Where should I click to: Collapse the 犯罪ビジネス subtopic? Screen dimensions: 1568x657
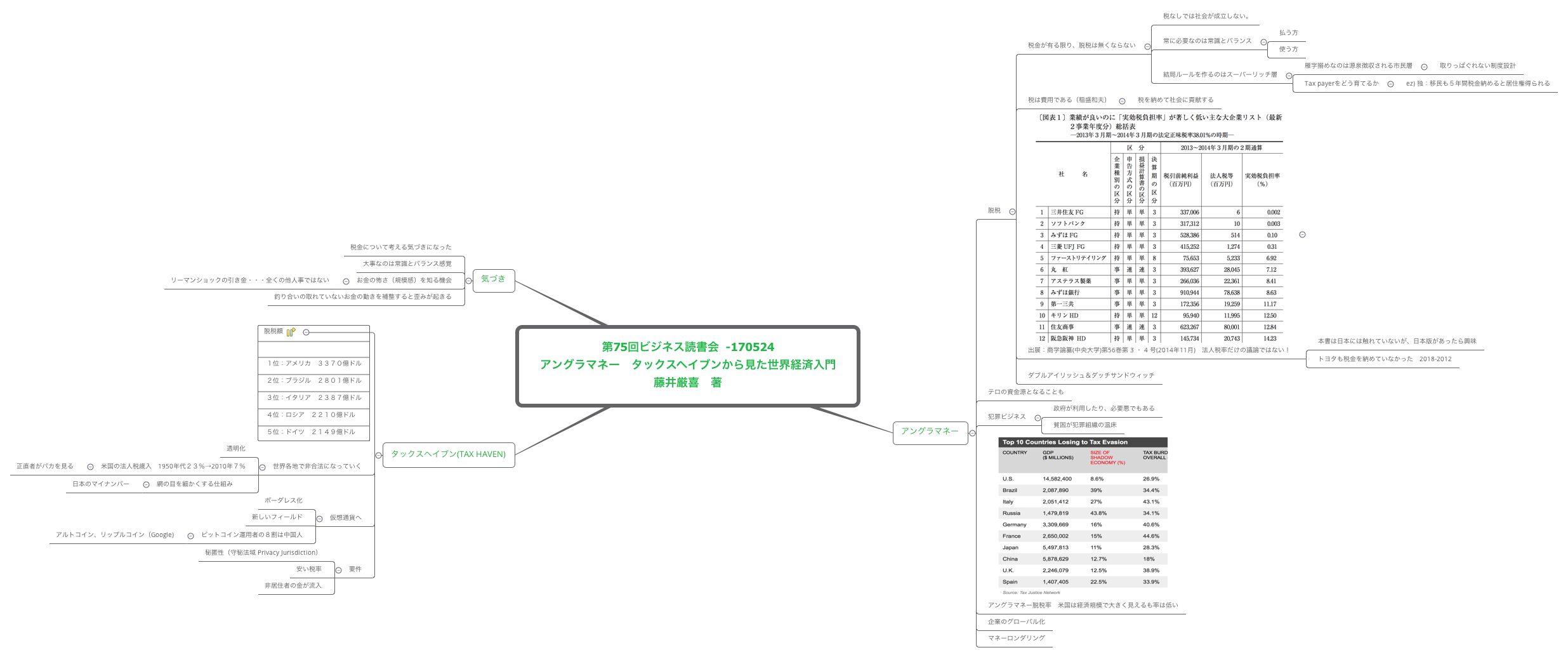tap(1038, 418)
